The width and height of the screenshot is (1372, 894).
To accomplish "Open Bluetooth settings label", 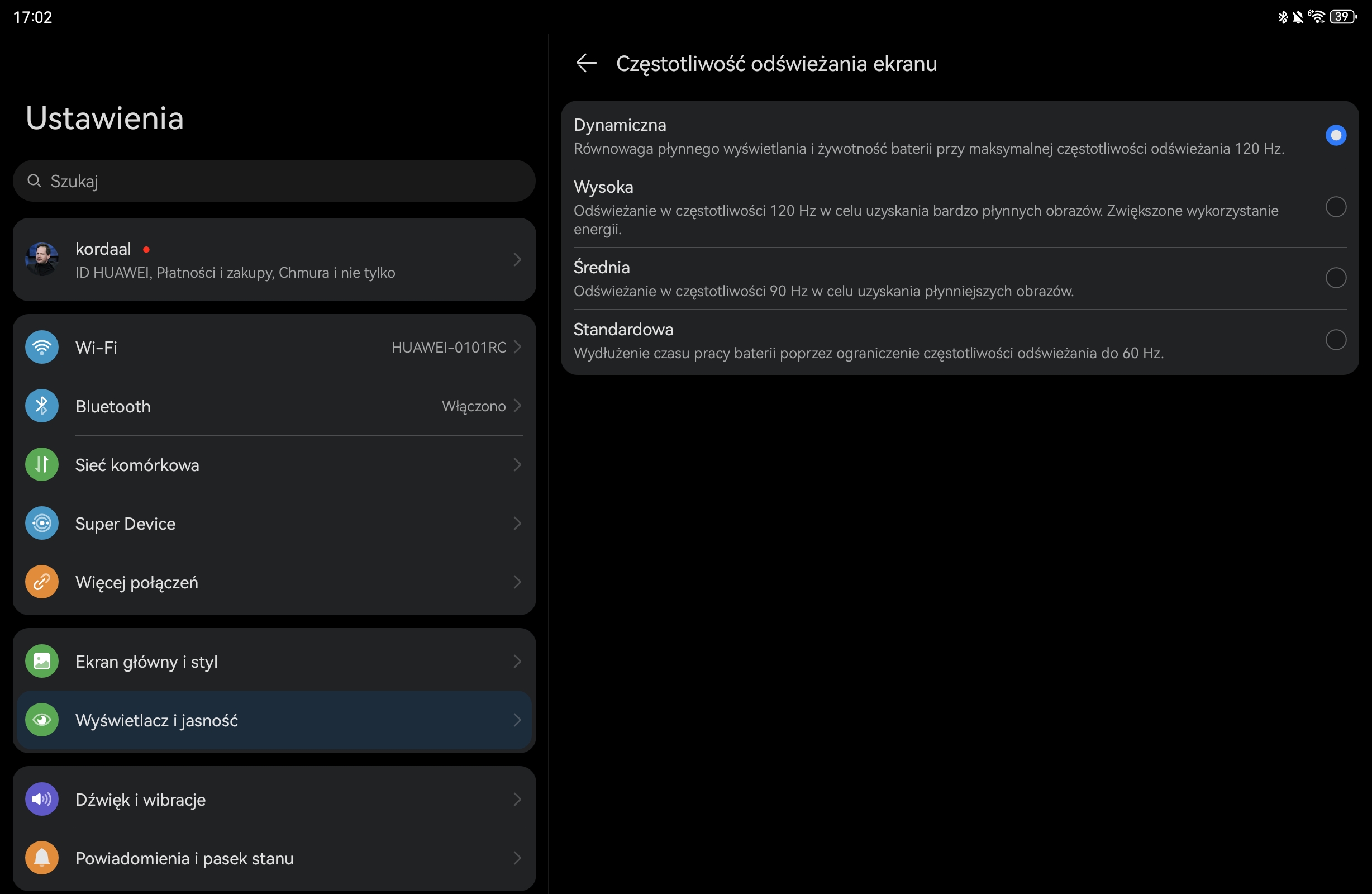I will [113, 407].
